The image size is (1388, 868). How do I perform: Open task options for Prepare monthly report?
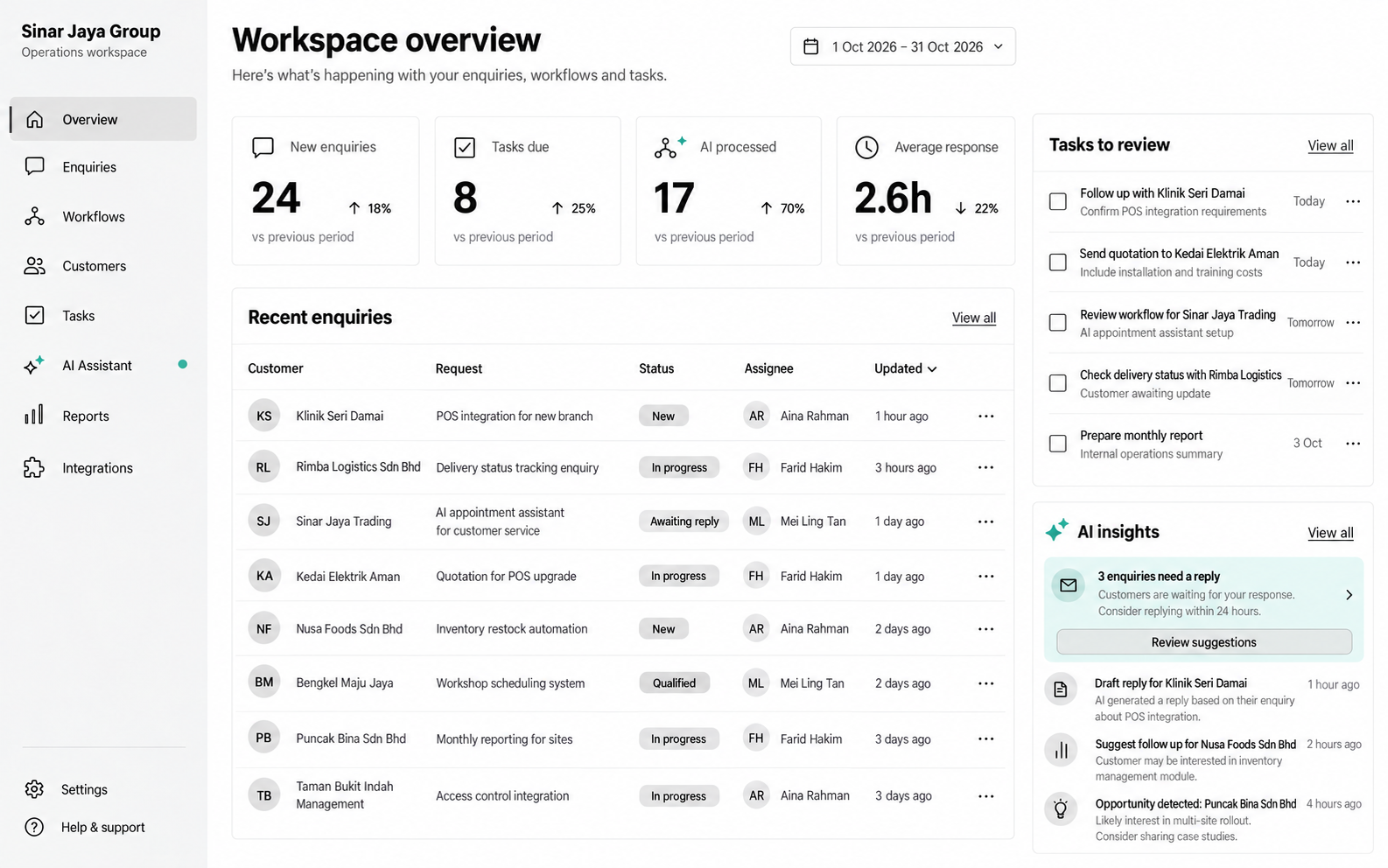[x=1353, y=444]
